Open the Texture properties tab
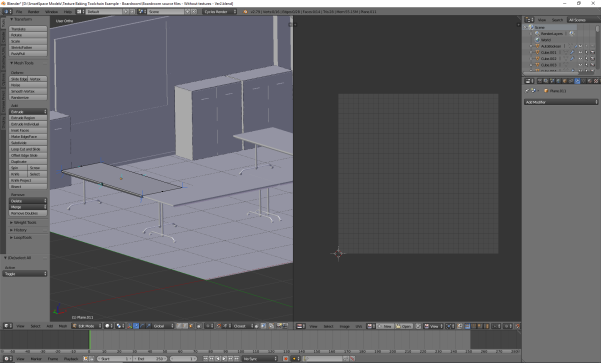601x363 pixels. pos(596,81)
